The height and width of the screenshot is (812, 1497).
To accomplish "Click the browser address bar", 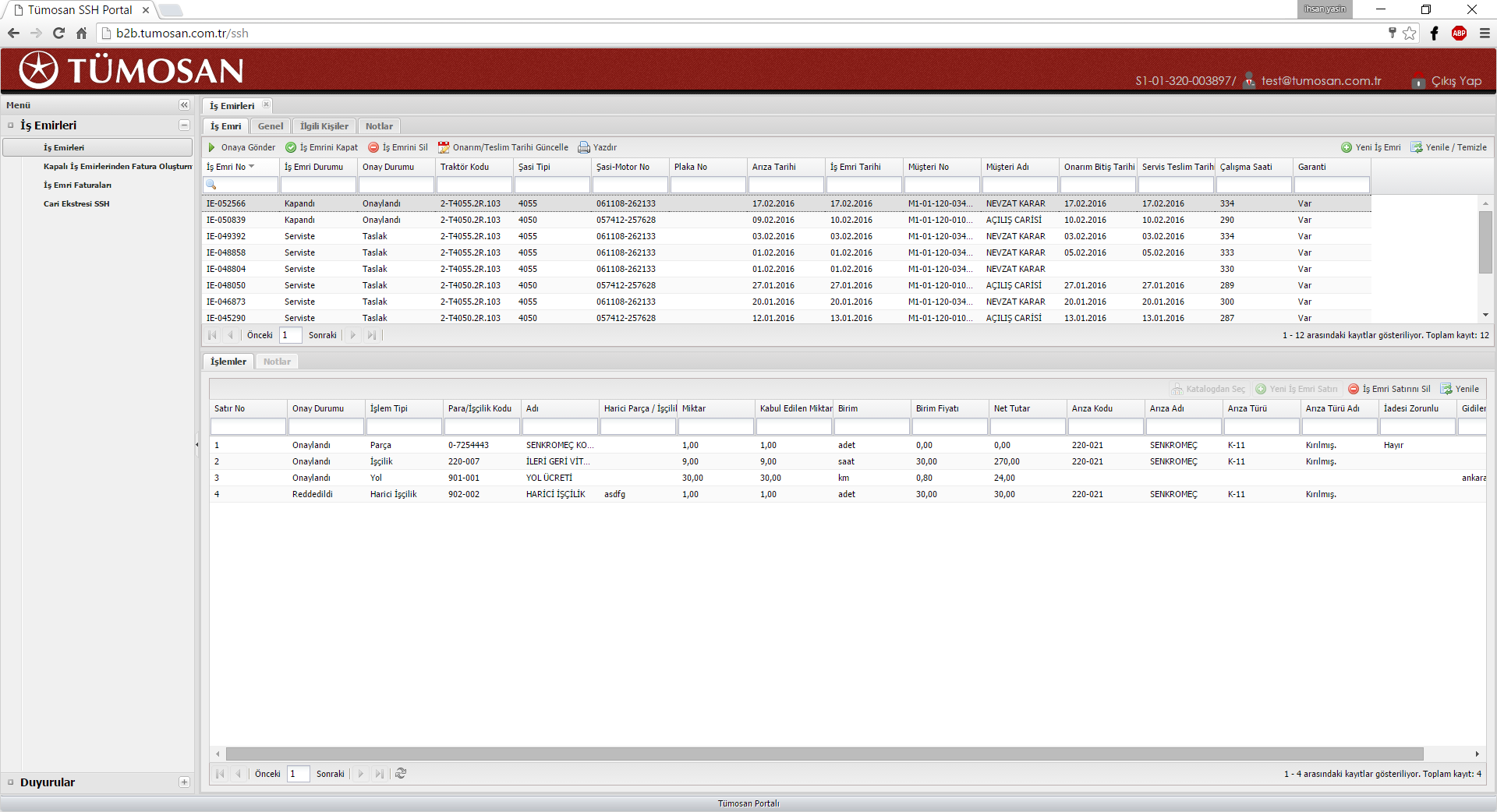I will coord(748,33).
